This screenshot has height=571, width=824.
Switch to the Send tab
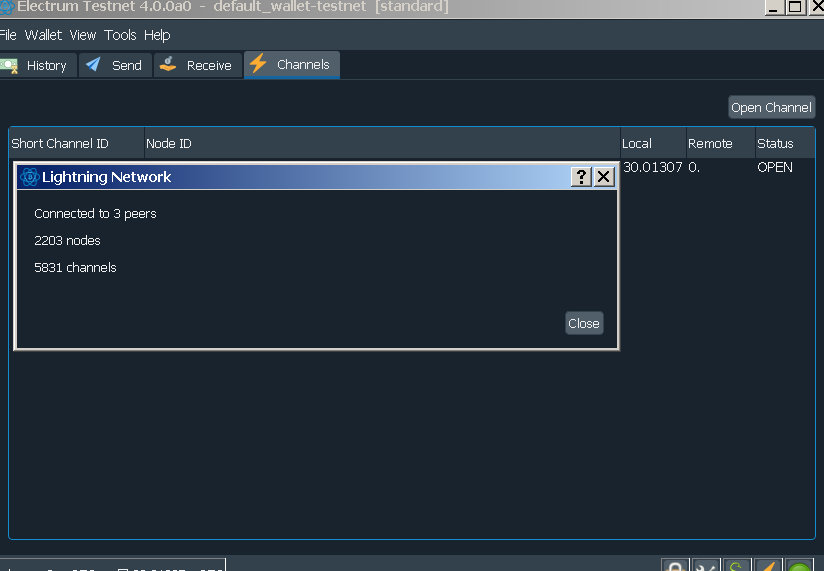point(115,65)
